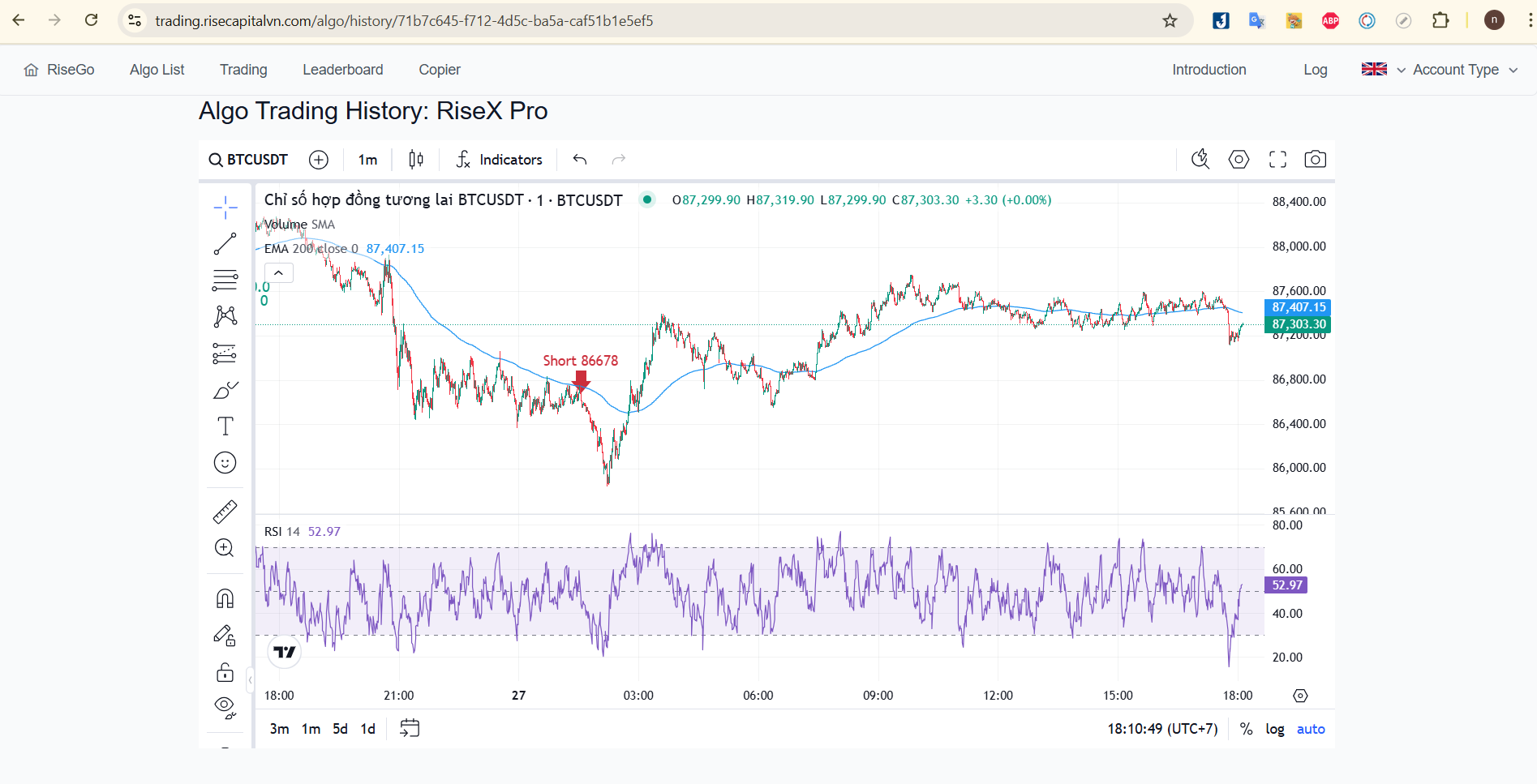Click the TradingView logo
Viewport: 1537px width, 784px height.
coord(285,652)
